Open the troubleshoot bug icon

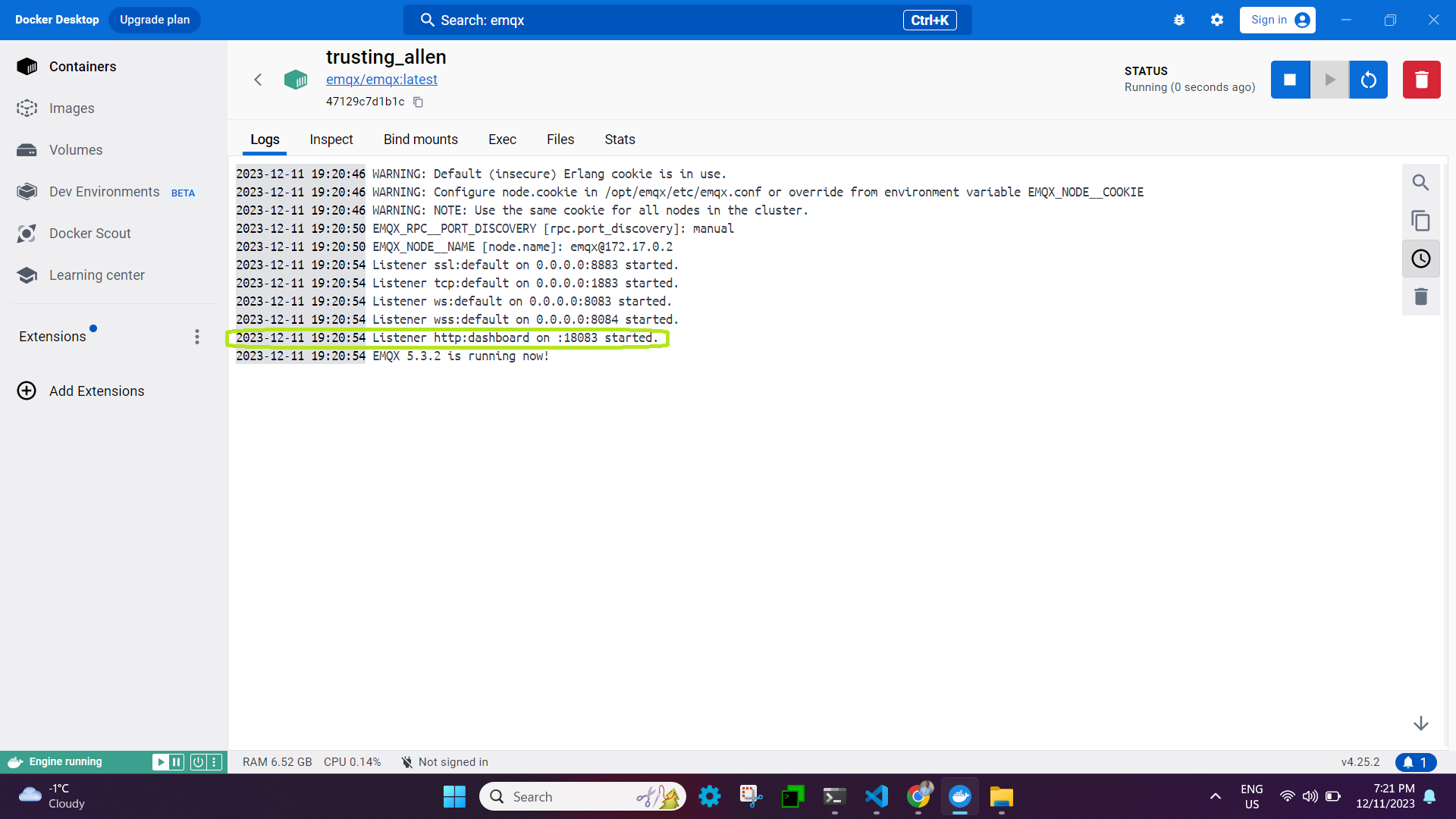1179,20
